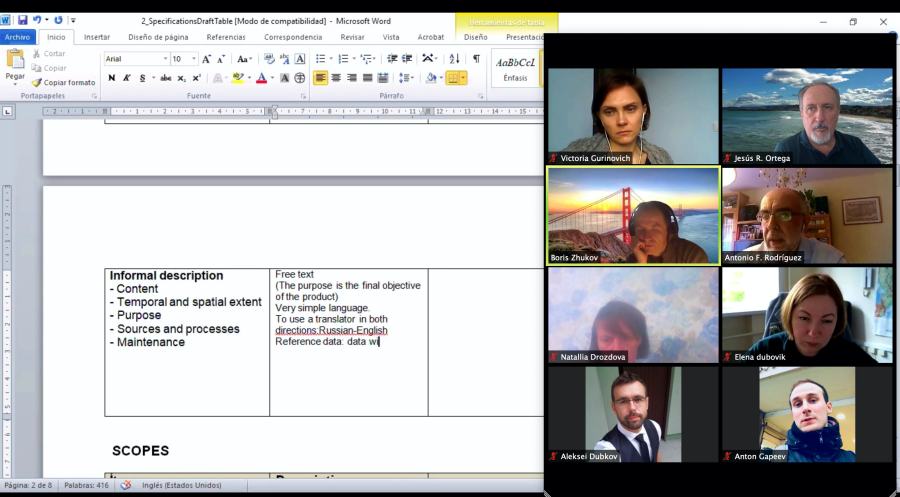Click the character border A icon
The height and width of the screenshot is (497, 900).
(x=300, y=59)
